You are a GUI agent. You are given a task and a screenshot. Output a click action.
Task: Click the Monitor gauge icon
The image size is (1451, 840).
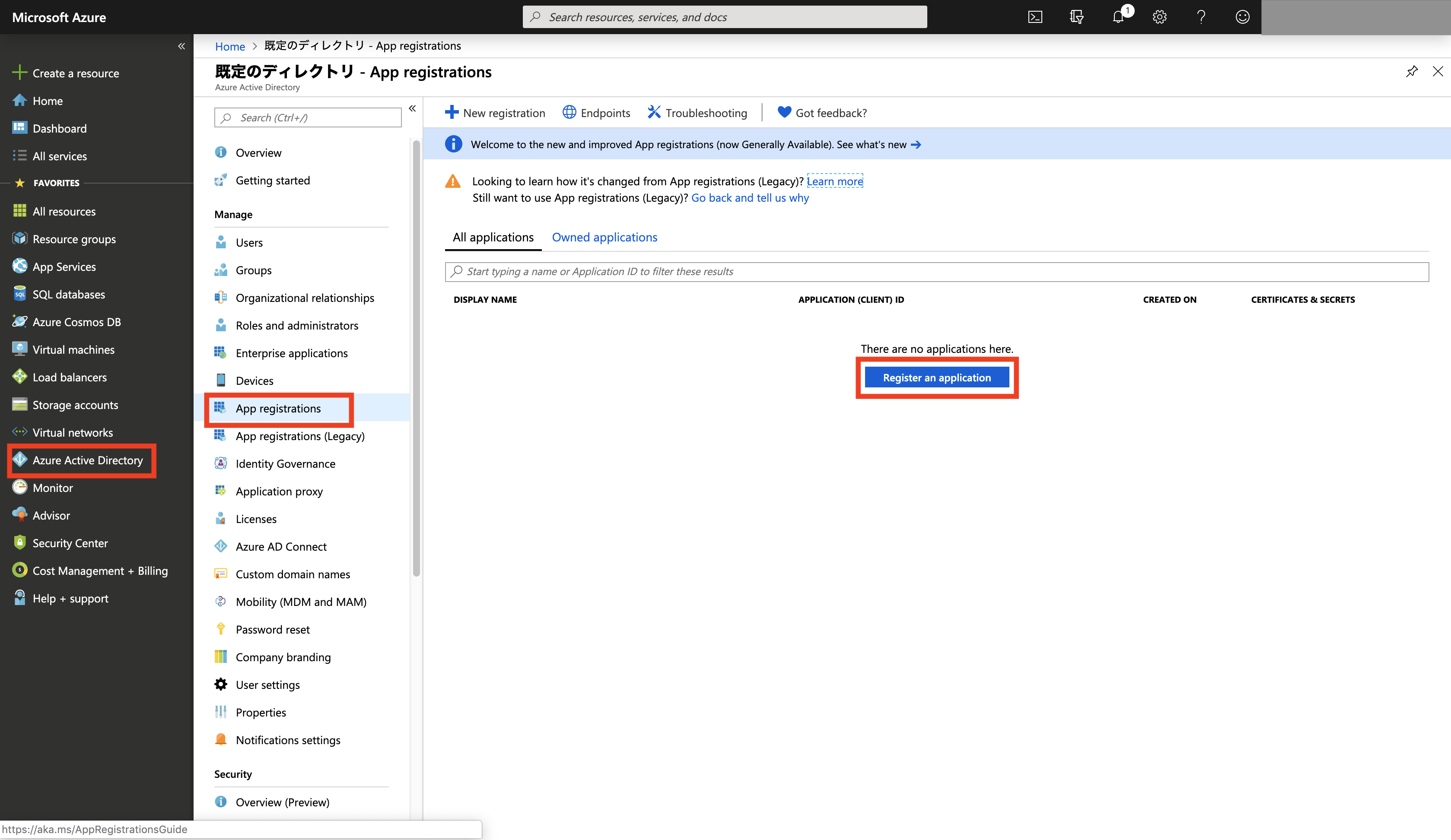click(x=19, y=487)
